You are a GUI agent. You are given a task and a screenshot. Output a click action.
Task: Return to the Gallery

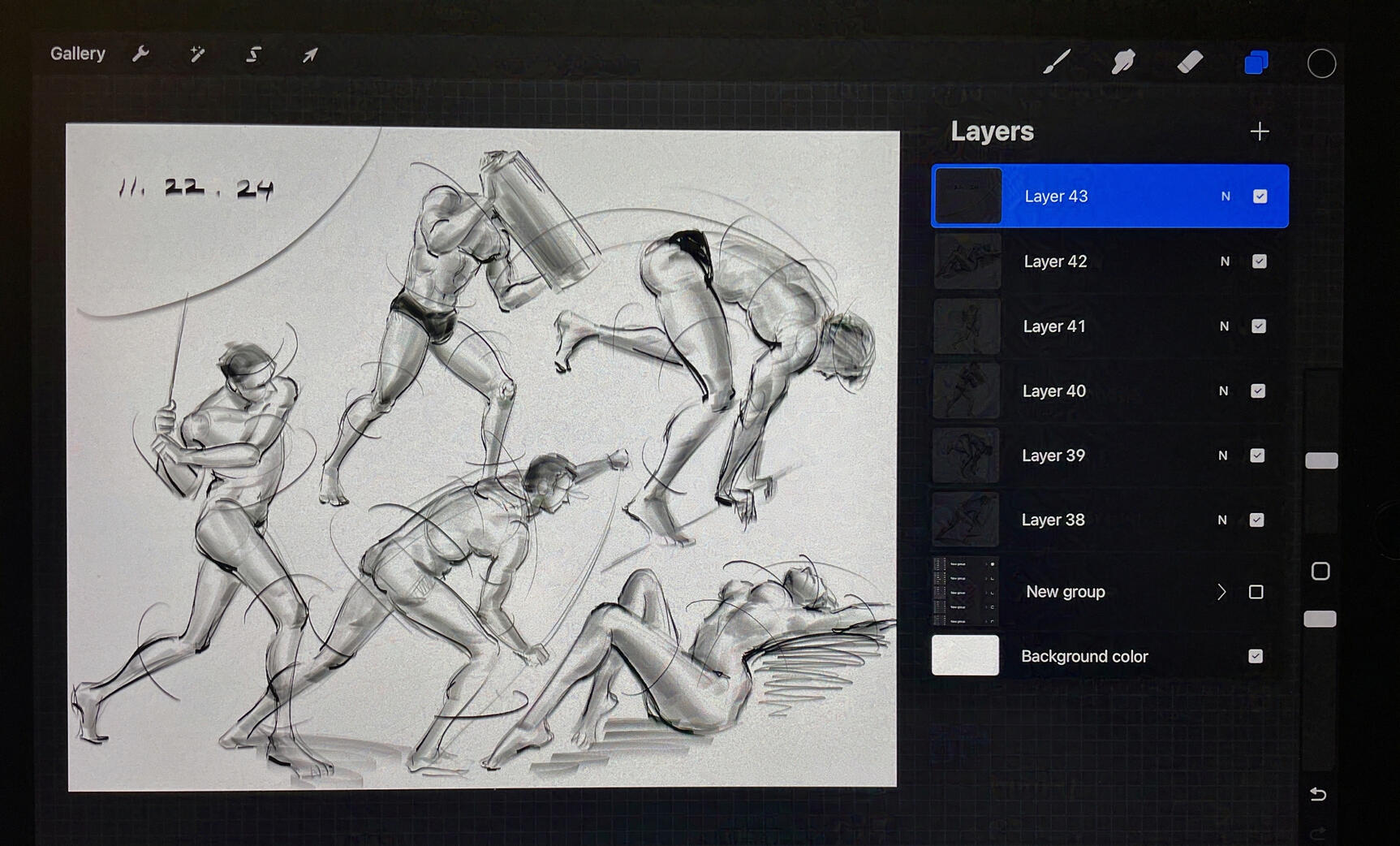click(78, 54)
